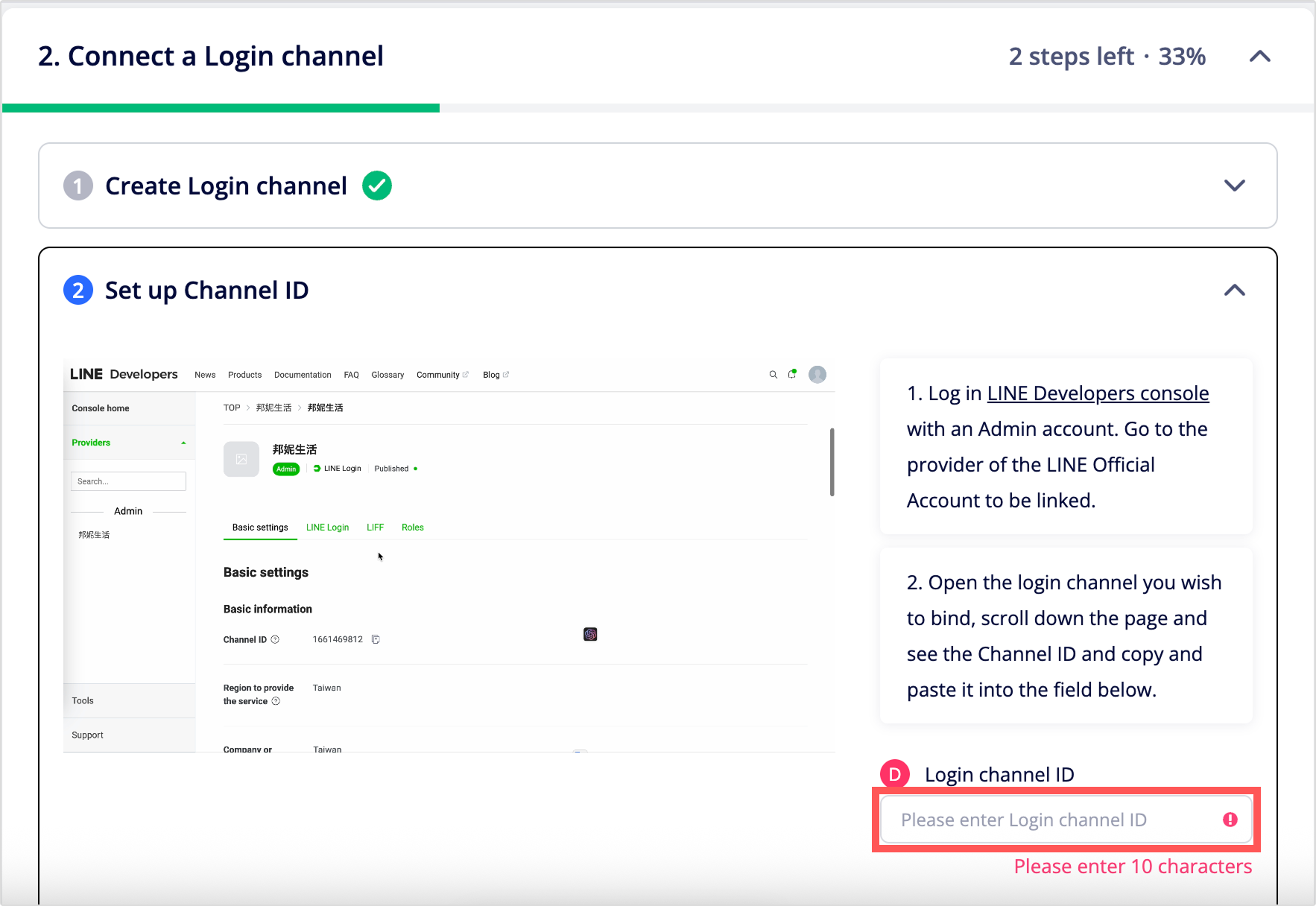Click the Set up Channel ID heading
This screenshot has width=1316, height=906.
(x=206, y=290)
